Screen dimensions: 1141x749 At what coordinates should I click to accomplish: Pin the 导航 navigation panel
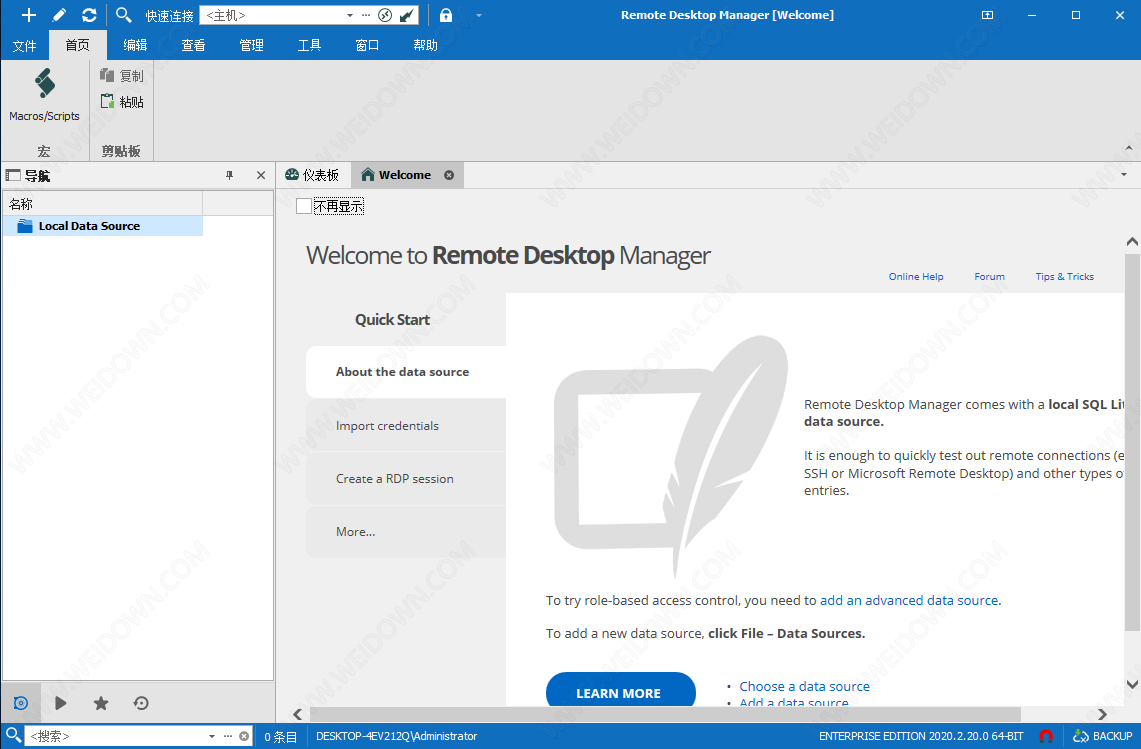pos(229,175)
